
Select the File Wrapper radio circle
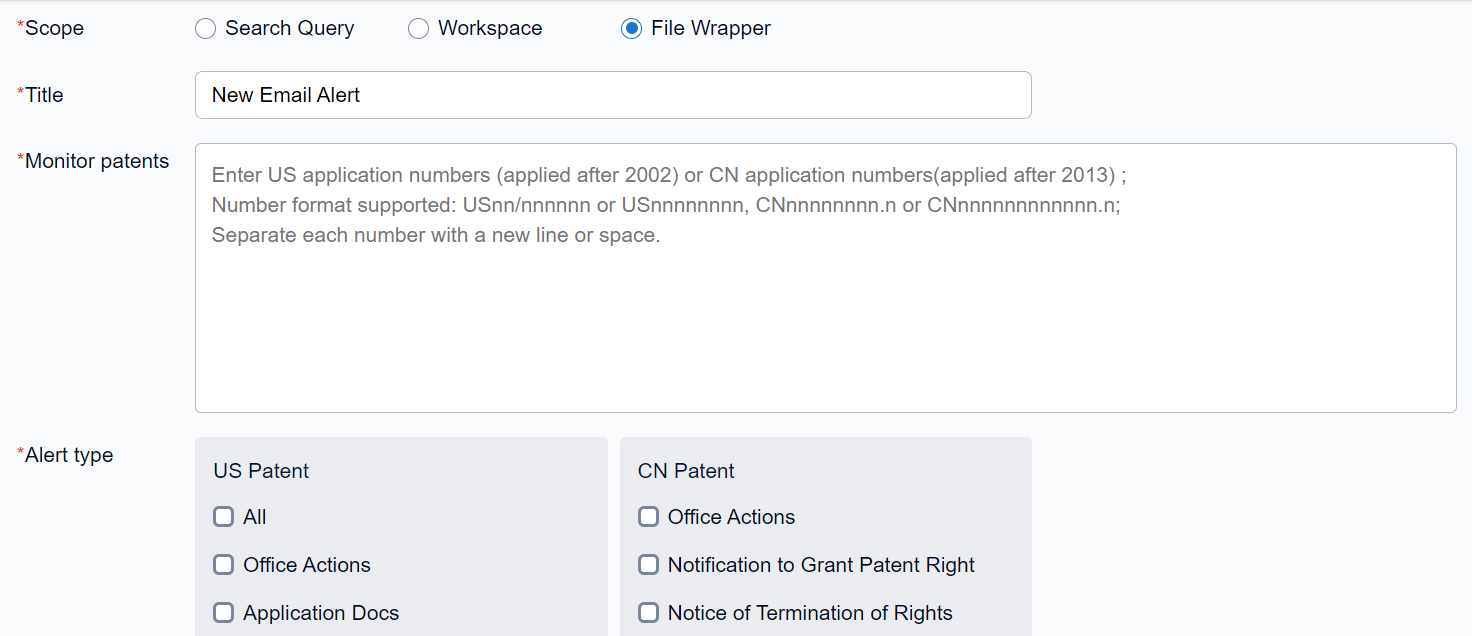pos(631,29)
